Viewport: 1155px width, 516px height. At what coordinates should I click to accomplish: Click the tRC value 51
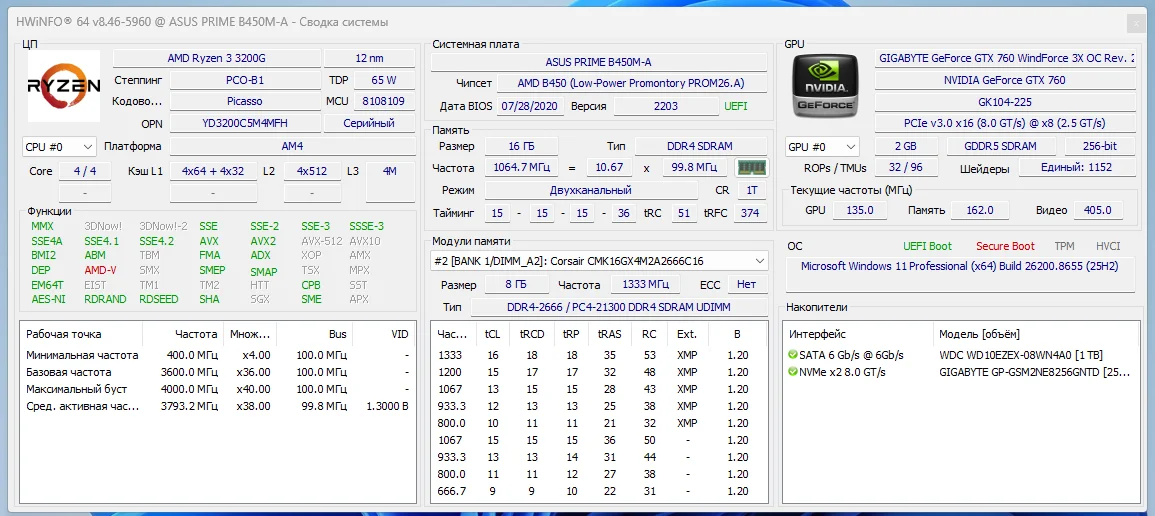coord(684,213)
